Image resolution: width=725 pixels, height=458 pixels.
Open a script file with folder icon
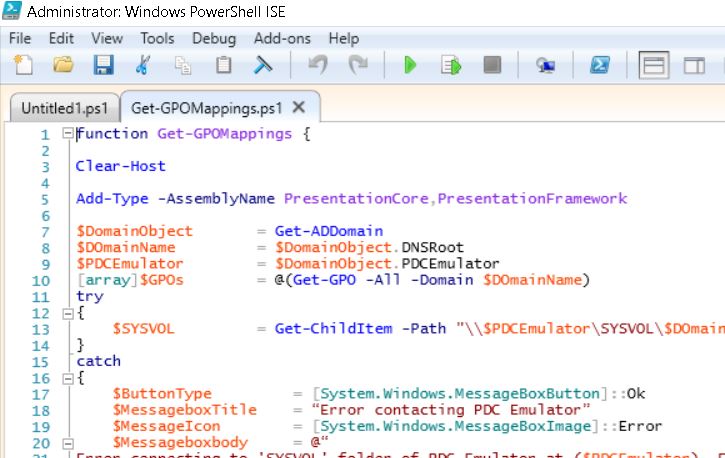tap(63, 65)
